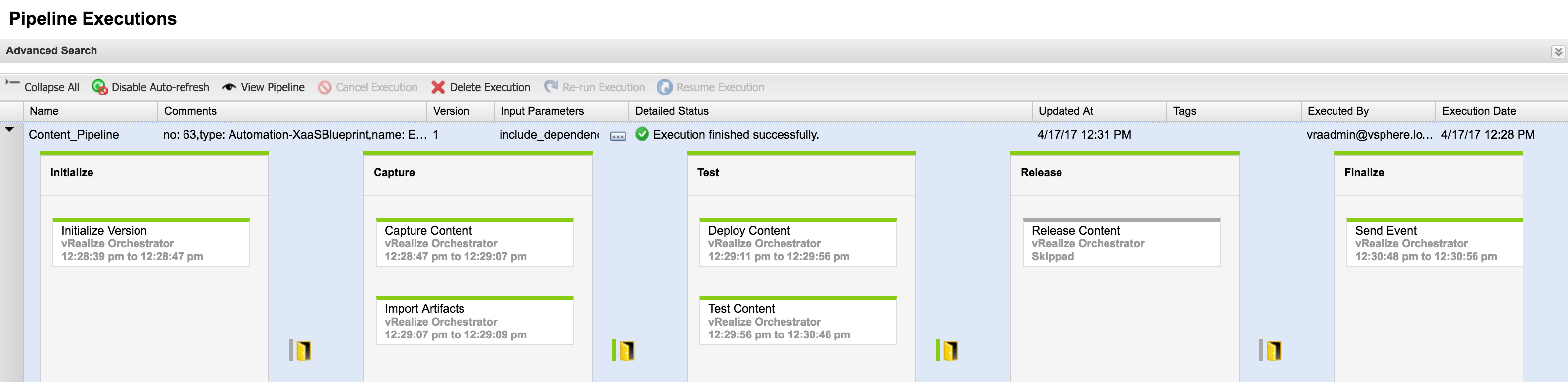Screen dimensions: 1568x382
Task: Click the Collapse All icon
Action: 12,82
